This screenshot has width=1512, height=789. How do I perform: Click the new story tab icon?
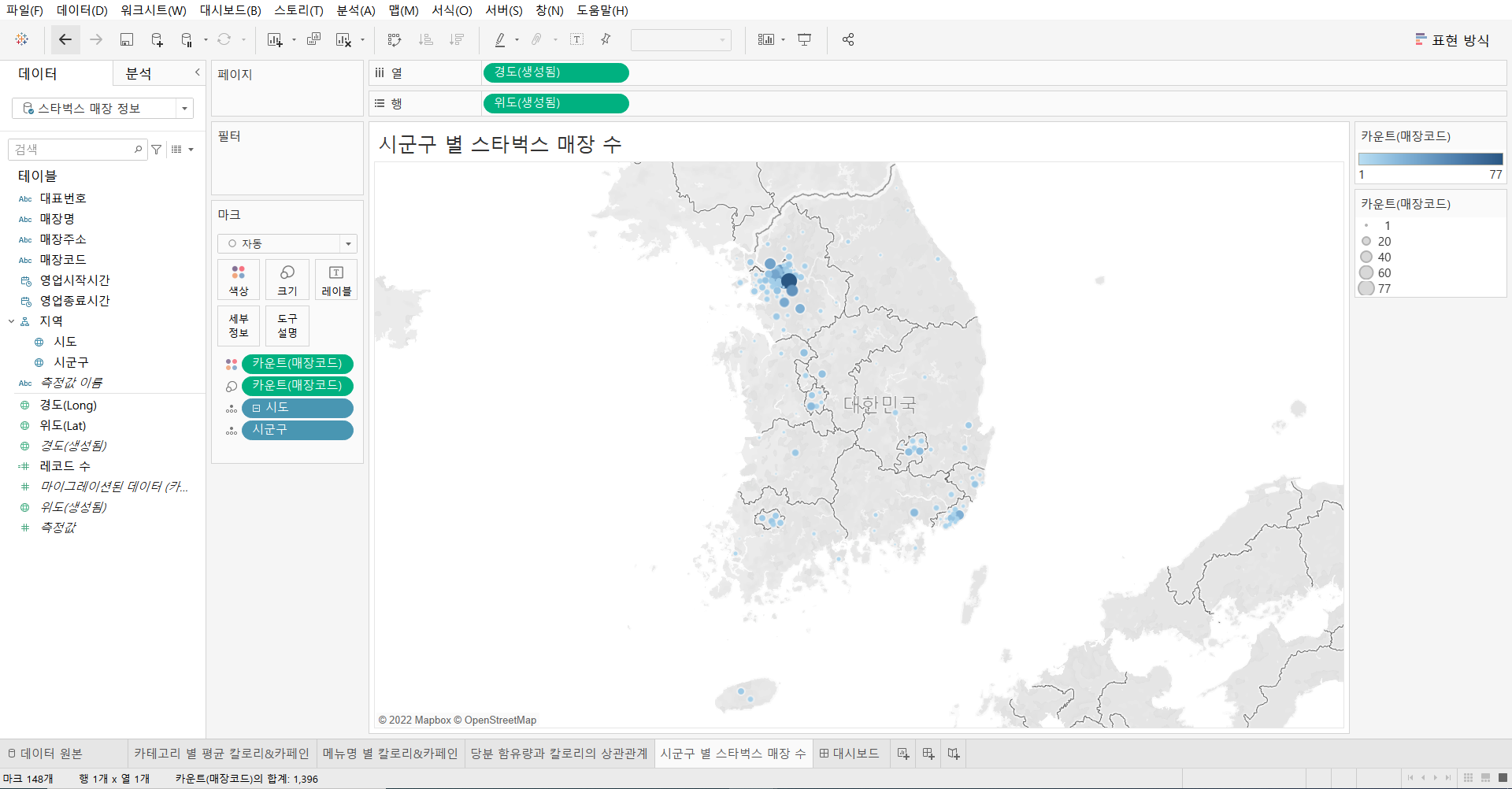click(x=954, y=754)
